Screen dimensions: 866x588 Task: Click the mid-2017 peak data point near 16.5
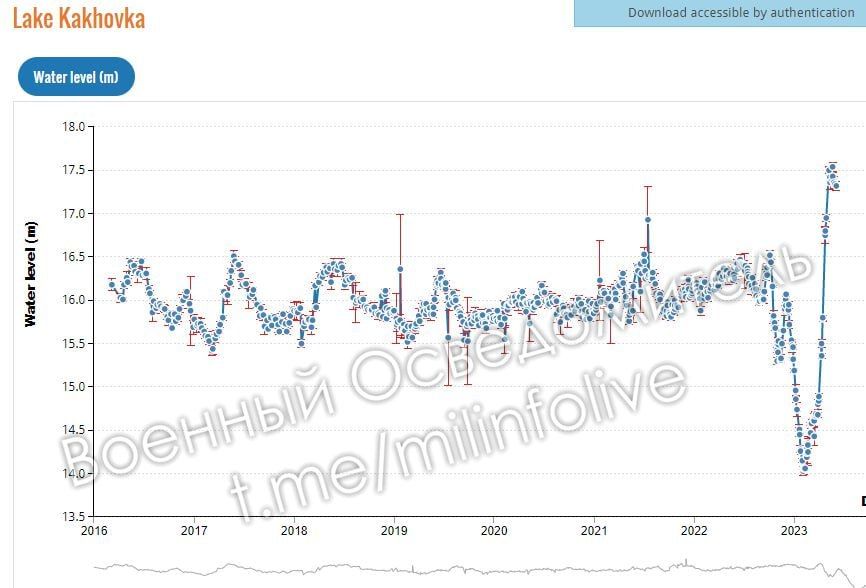pos(234,257)
